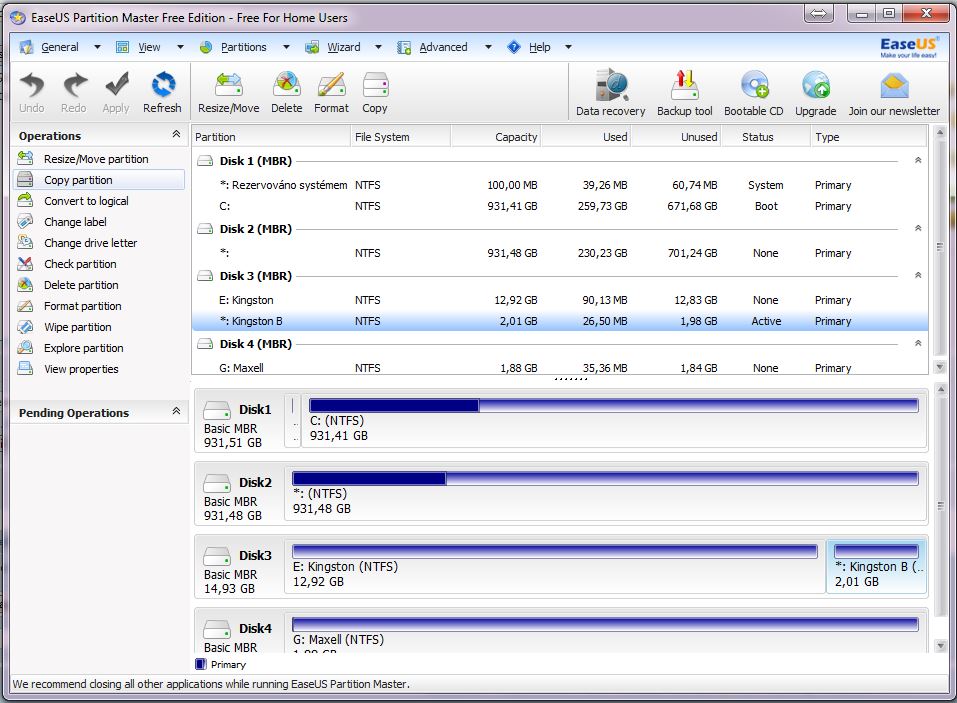Sort by the File System column header
Image resolution: width=957 pixels, height=703 pixels.
(x=400, y=137)
